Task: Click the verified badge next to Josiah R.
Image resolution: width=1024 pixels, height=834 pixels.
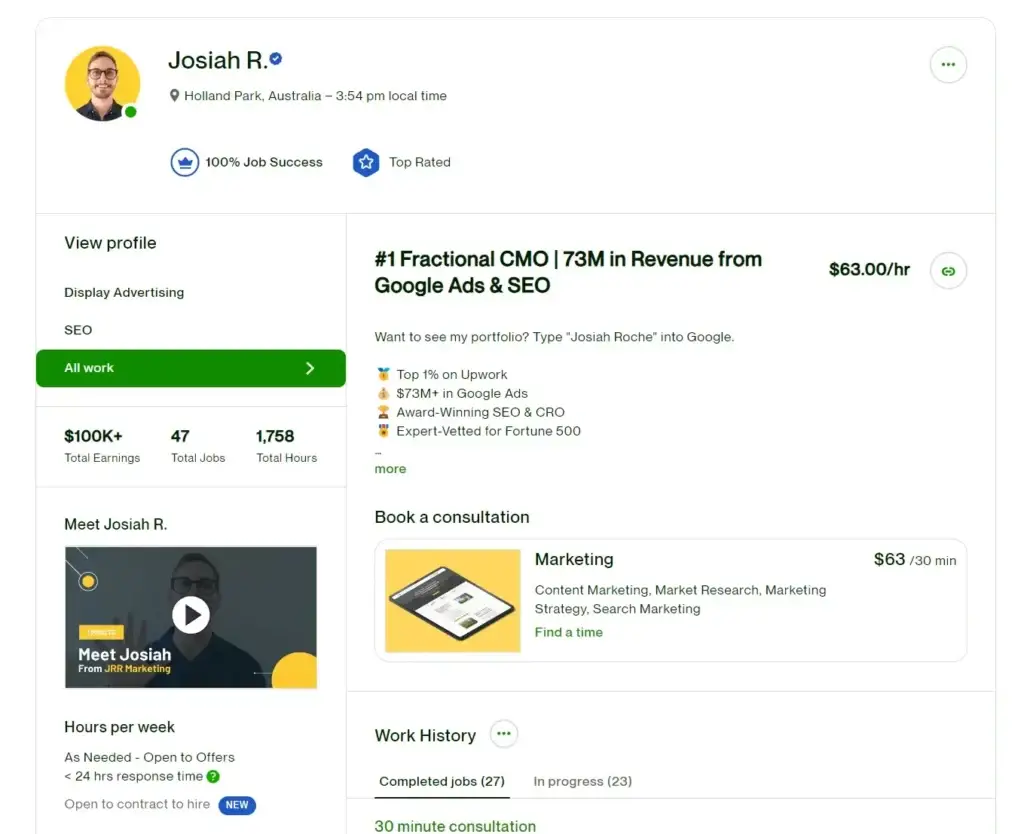Action: tap(274, 59)
